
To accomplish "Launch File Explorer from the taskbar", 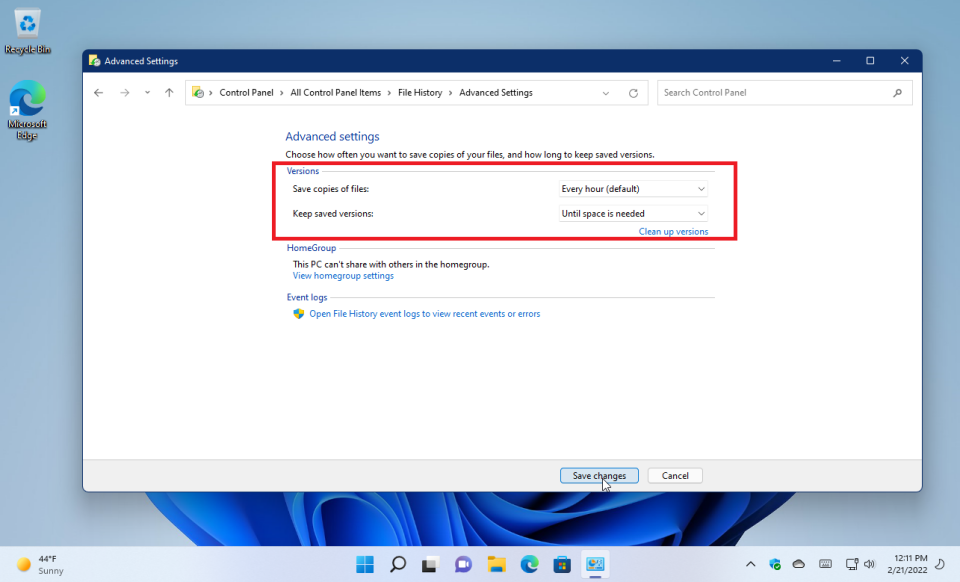I will pos(496,564).
